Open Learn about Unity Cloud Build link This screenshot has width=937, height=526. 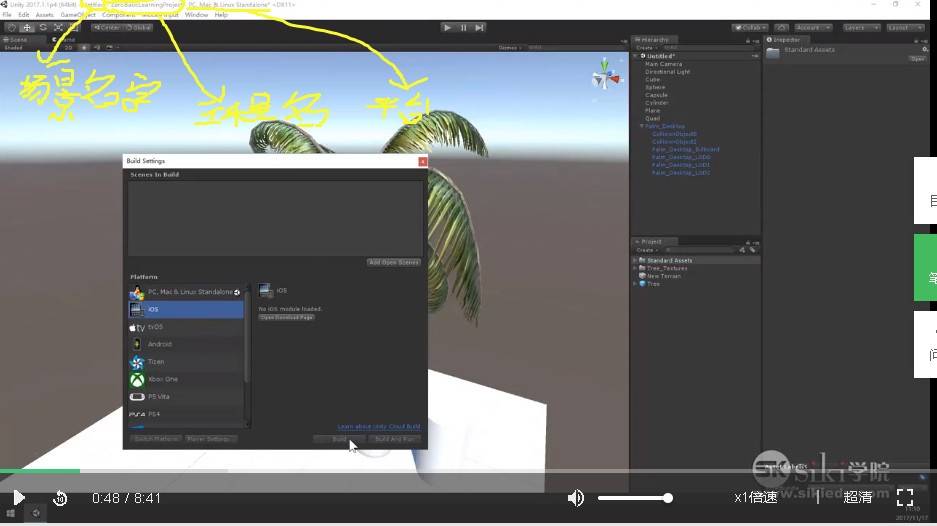pos(379,427)
